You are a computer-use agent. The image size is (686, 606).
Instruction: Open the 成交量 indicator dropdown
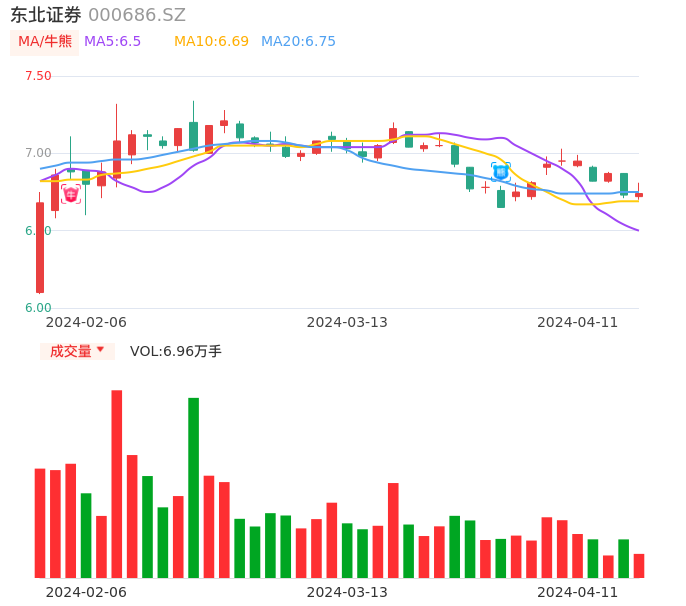pos(77,351)
